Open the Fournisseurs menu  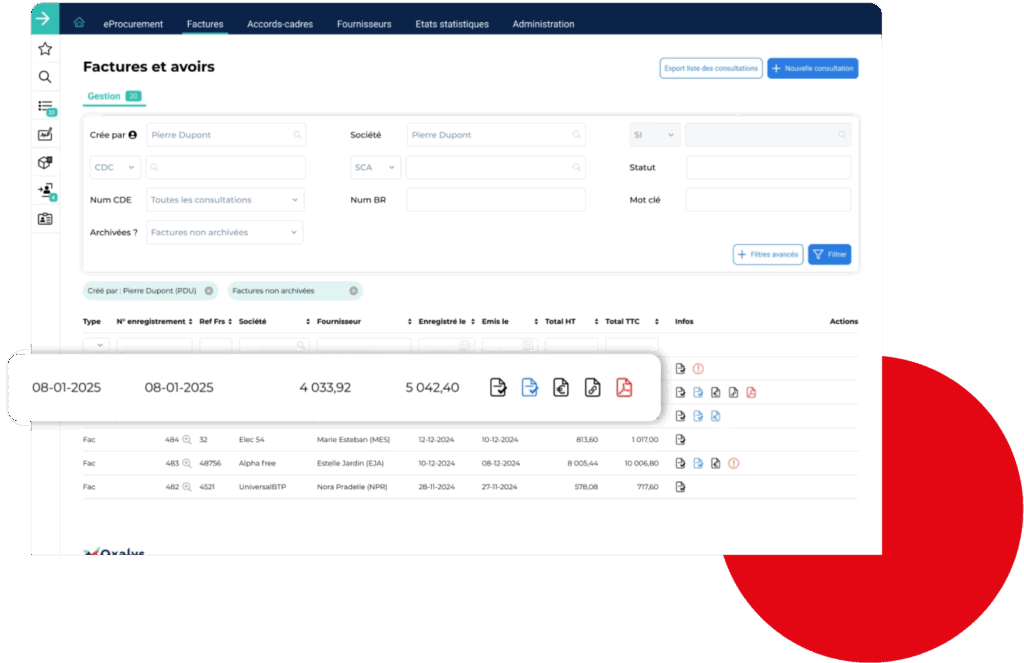pos(364,24)
